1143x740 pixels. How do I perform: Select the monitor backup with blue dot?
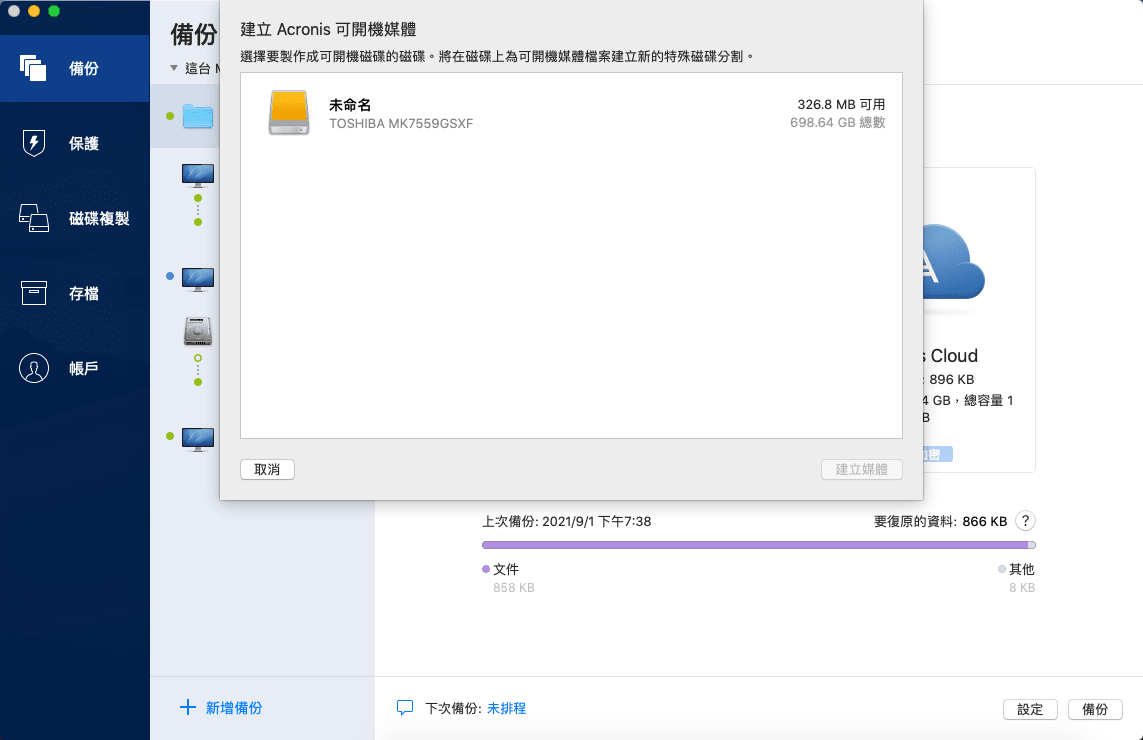(x=198, y=279)
